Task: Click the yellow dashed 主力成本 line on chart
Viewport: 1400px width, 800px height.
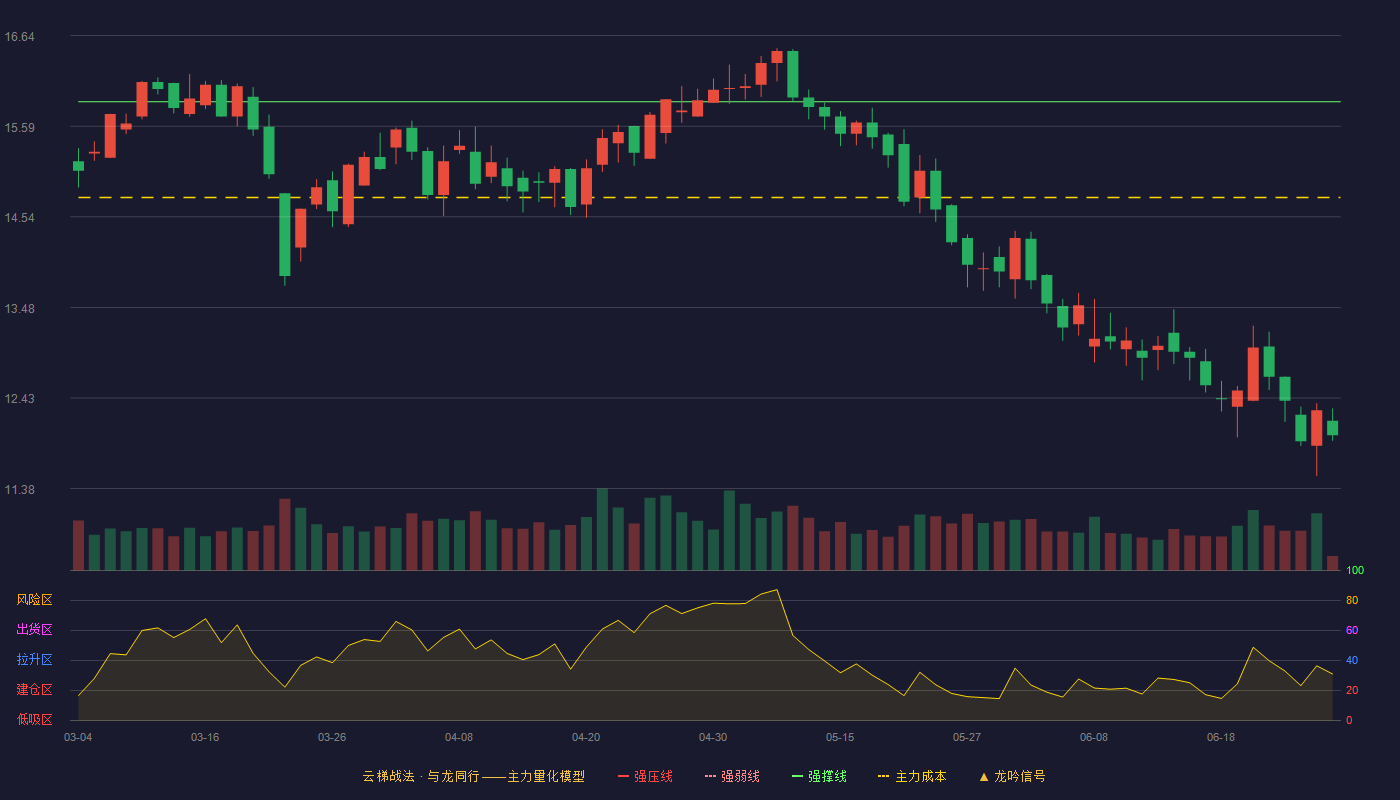Action: point(709,198)
